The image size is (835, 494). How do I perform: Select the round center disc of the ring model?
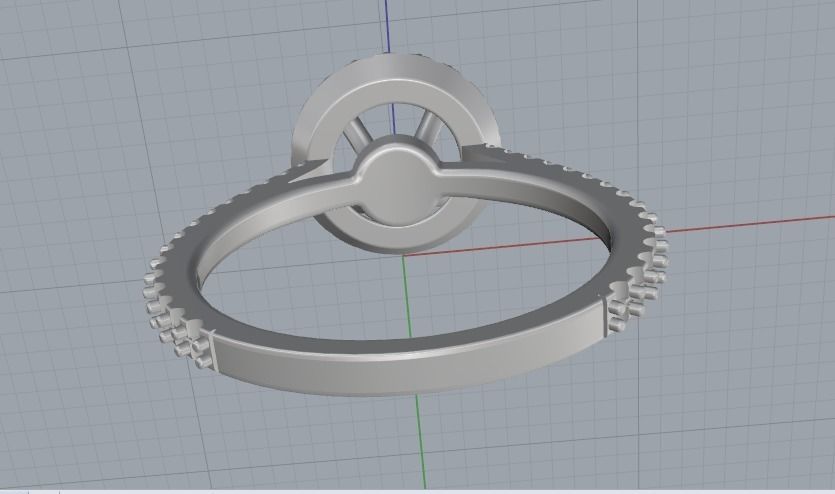tap(398, 184)
